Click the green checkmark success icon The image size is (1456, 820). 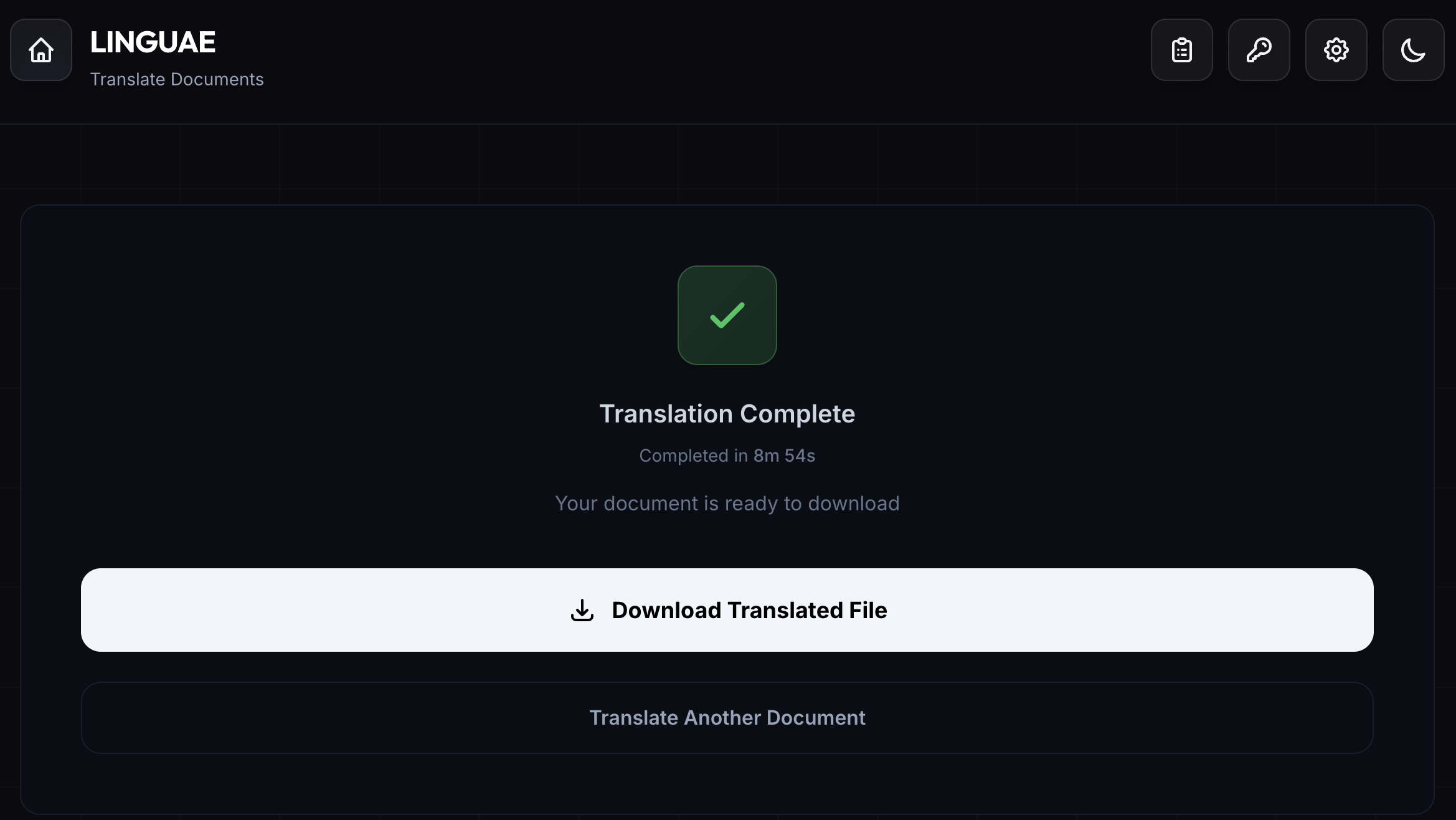[727, 315]
